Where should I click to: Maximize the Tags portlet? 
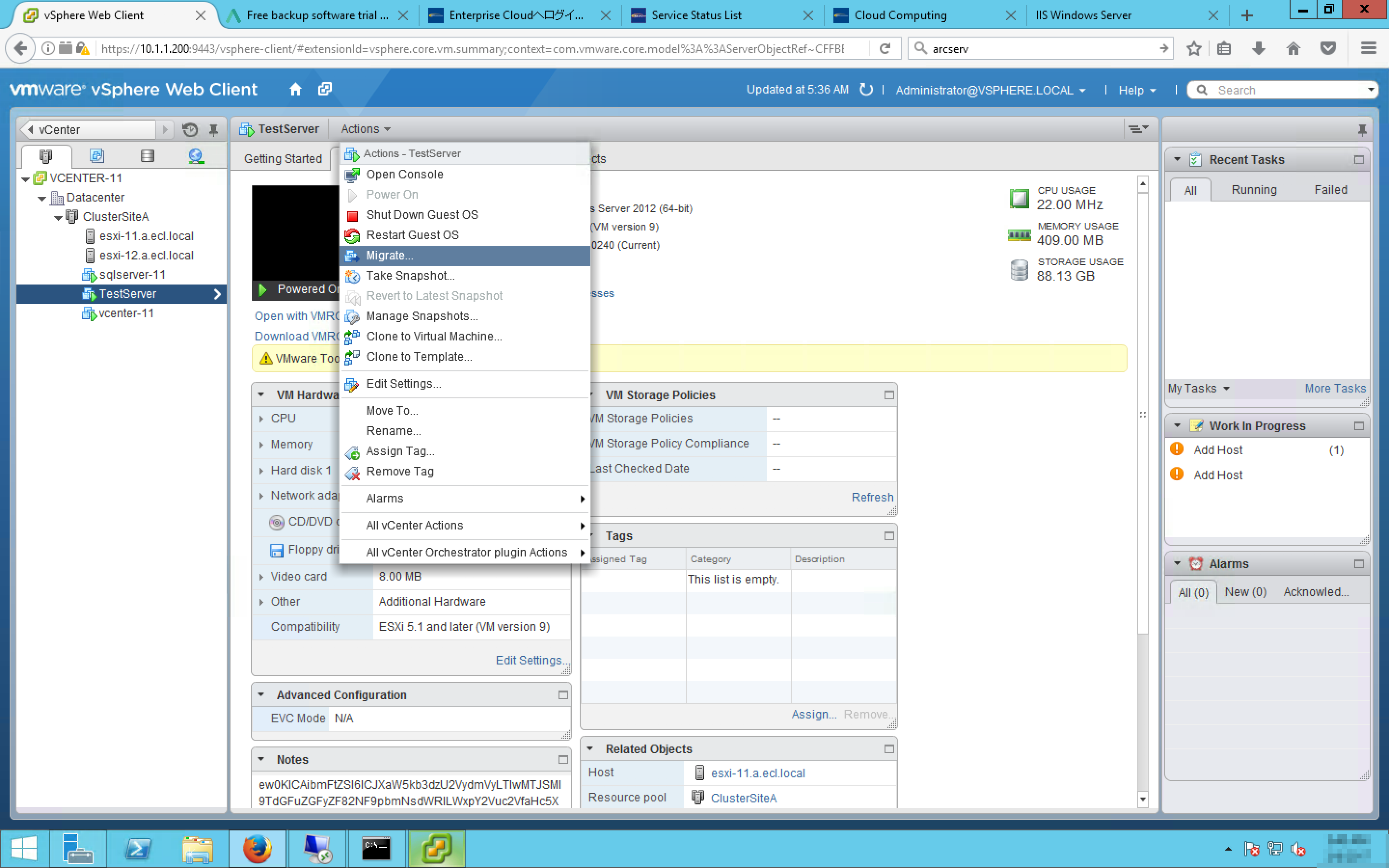(889, 536)
